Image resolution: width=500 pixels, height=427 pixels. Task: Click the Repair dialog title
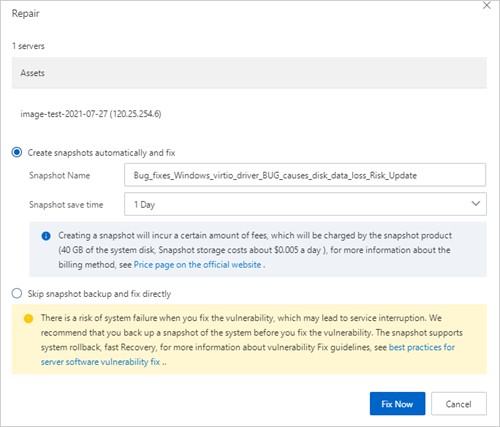(x=25, y=13)
